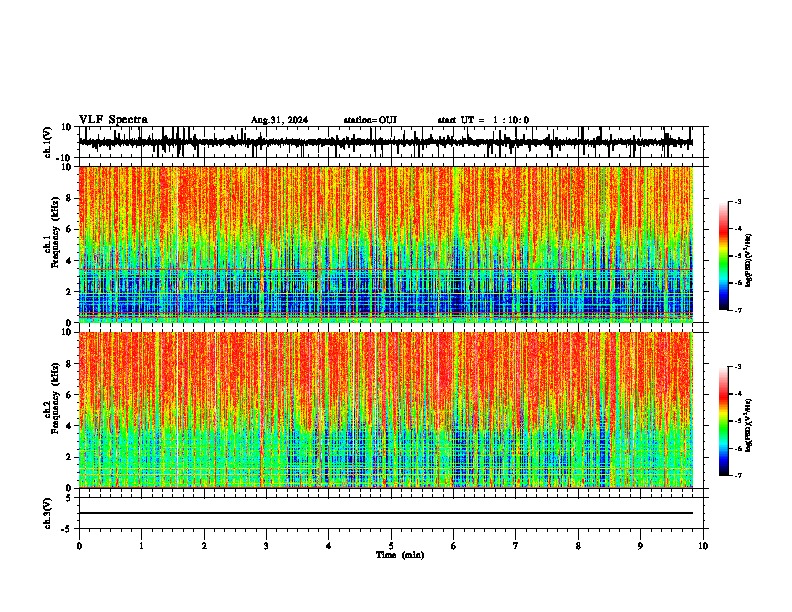Click time axis tick label "3"
This screenshot has width=792, height=612.
coord(266,546)
